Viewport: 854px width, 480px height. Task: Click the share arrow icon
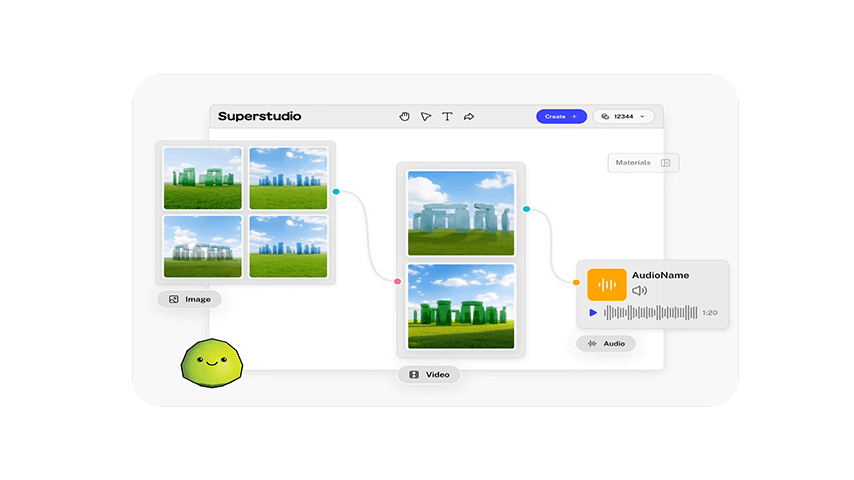[x=469, y=117]
